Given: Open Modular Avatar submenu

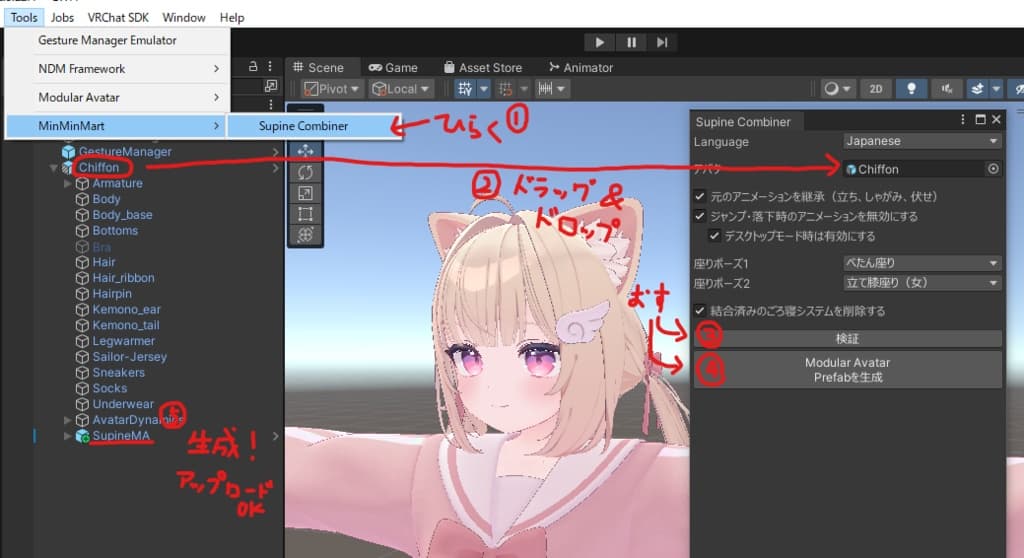Looking at the screenshot, I should [x=118, y=97].
